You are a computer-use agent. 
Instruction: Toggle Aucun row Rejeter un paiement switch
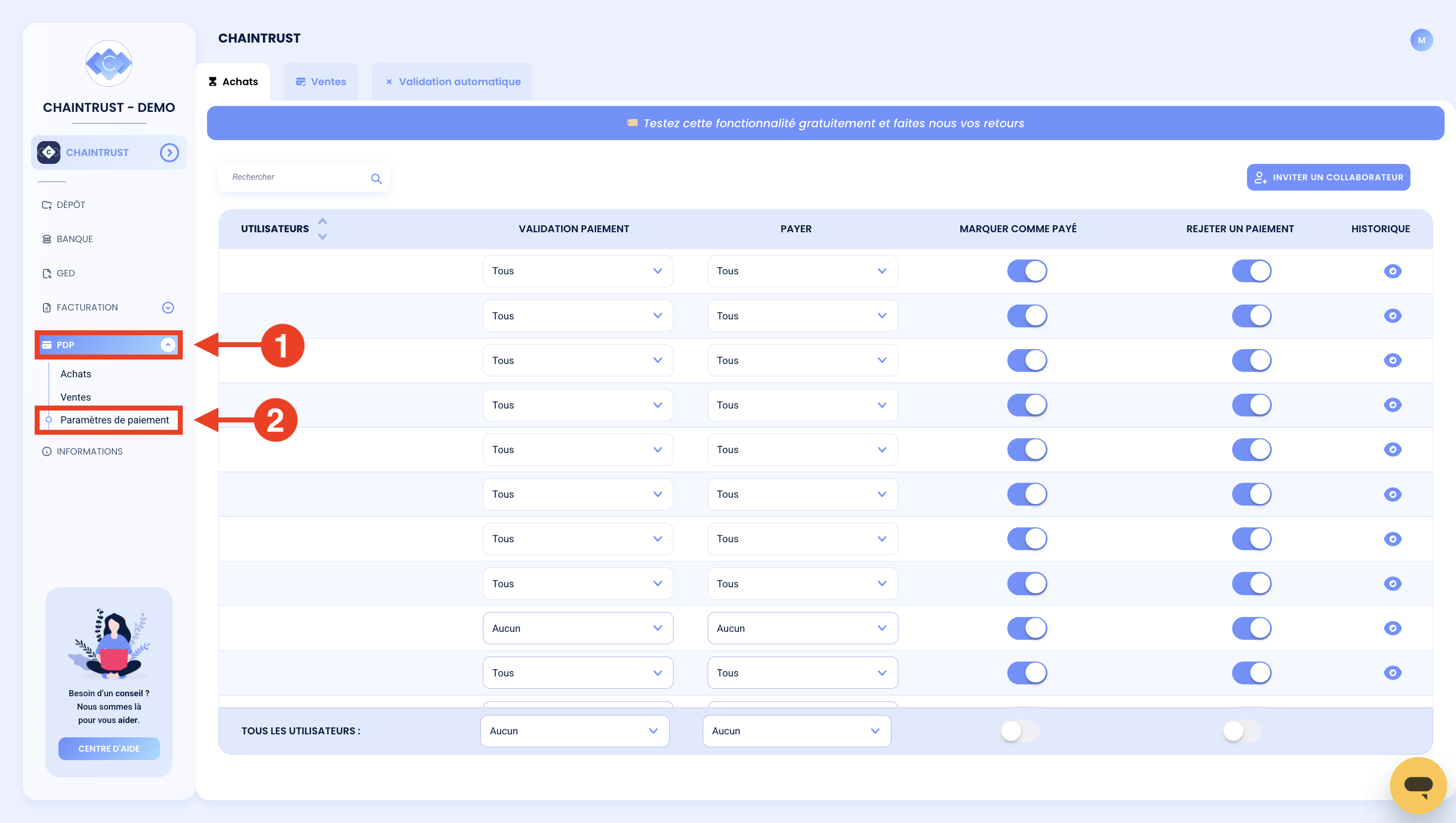coord(1251,628)
